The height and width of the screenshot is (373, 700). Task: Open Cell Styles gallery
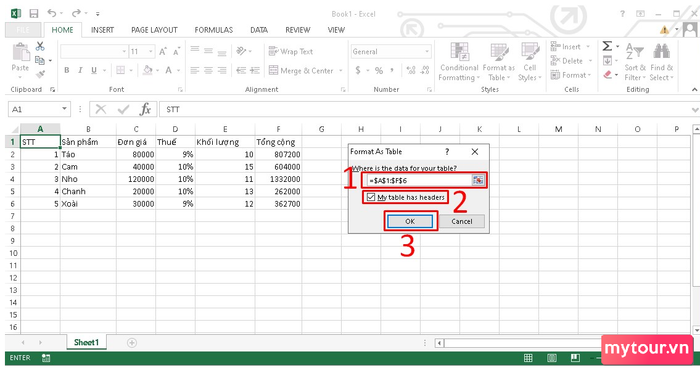tap(530, 62)
